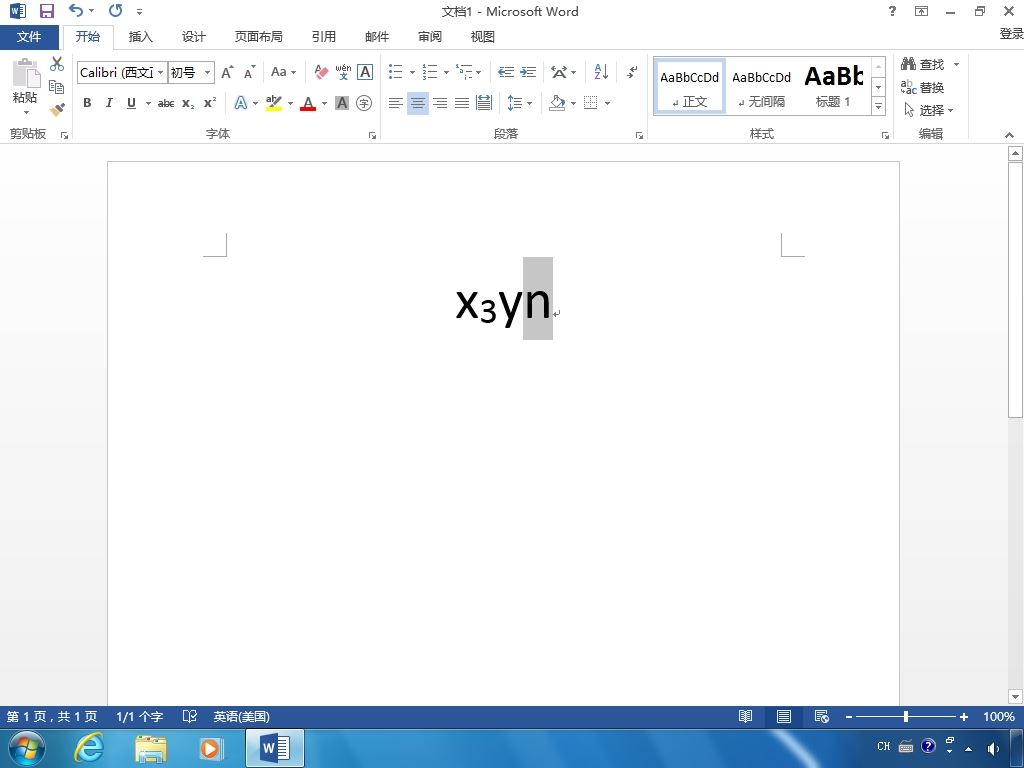Click 选择 (Select) button
Screen dimensions: 1024x768
929,110
